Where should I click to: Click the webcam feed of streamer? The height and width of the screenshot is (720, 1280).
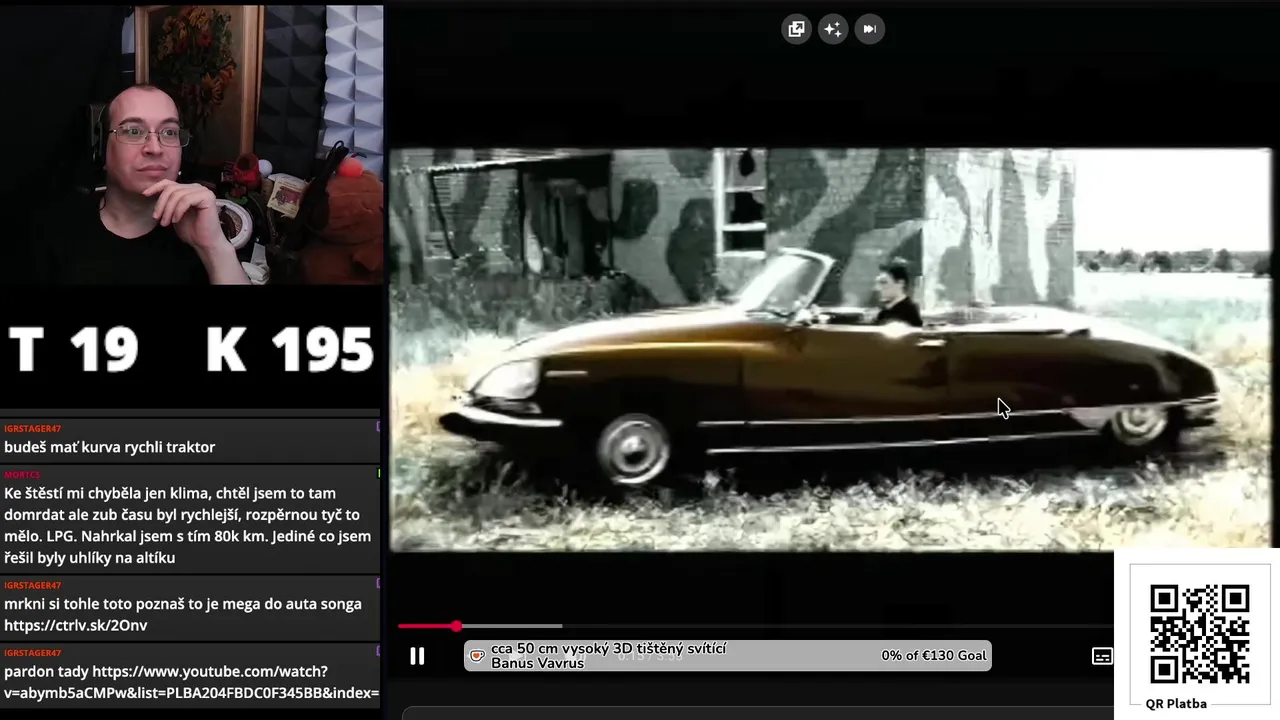(x=191, y=145)
